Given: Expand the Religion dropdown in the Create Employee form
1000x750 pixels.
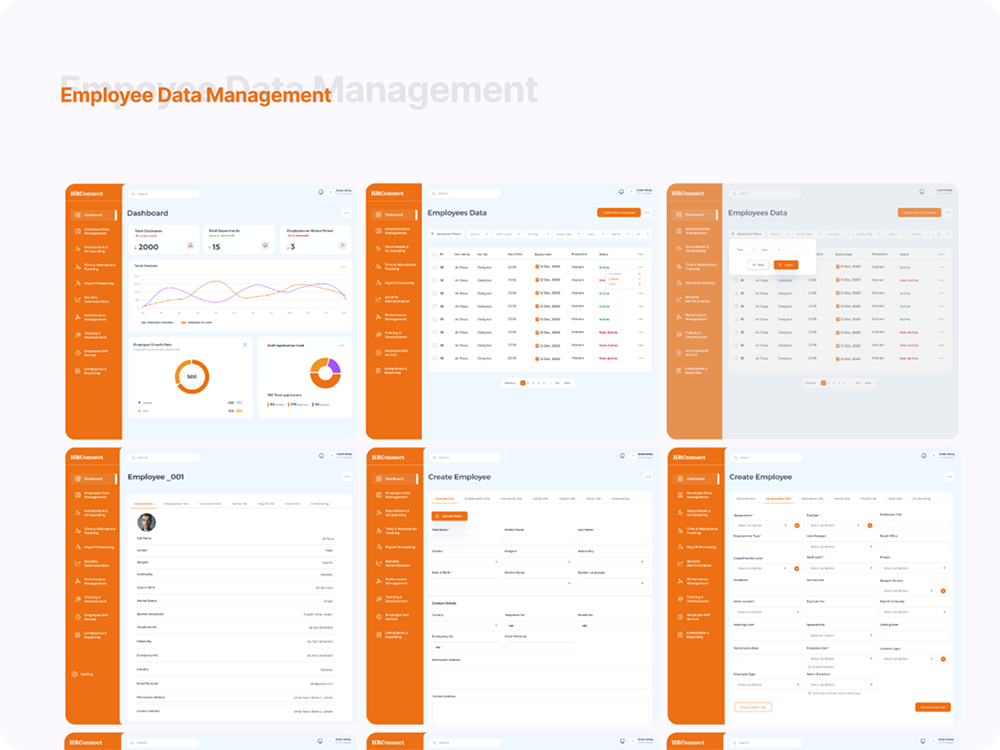Looking at the screenshot, I should [x=539, y=562].
